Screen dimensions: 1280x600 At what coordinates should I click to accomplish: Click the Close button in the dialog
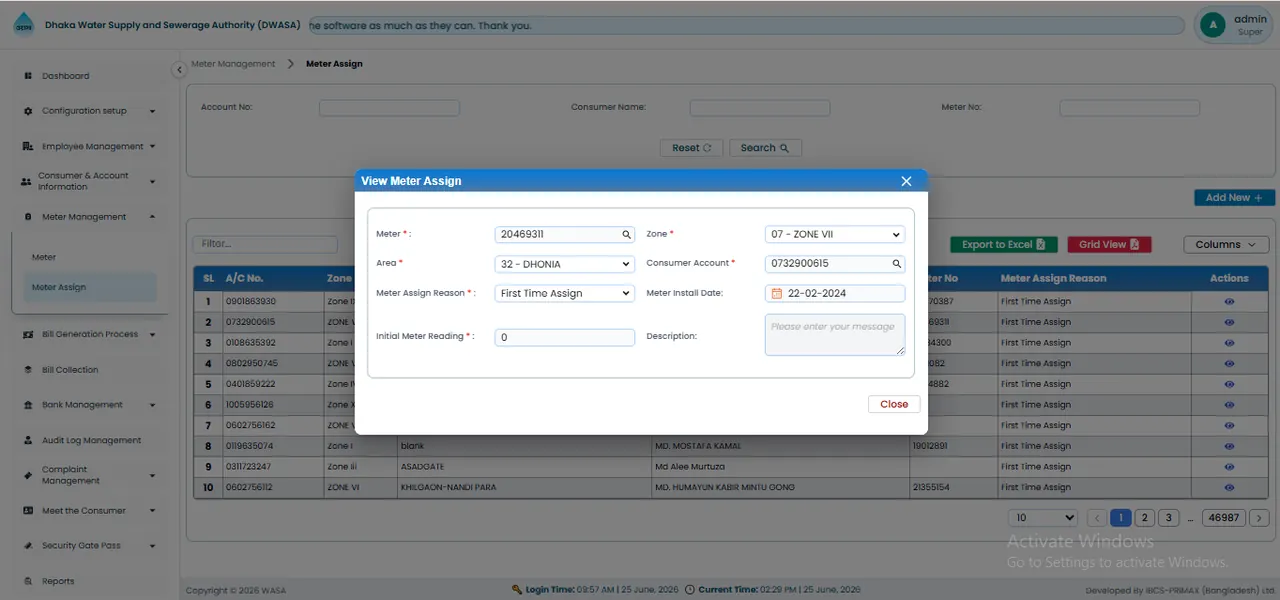(x=894, y=404)
